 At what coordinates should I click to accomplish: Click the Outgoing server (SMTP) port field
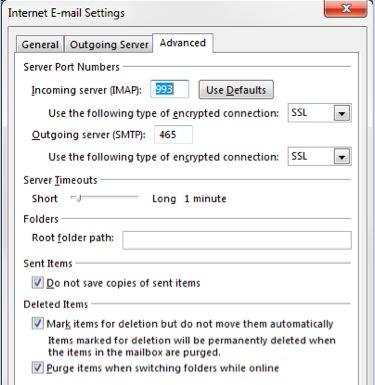click(x=173, y=135)
